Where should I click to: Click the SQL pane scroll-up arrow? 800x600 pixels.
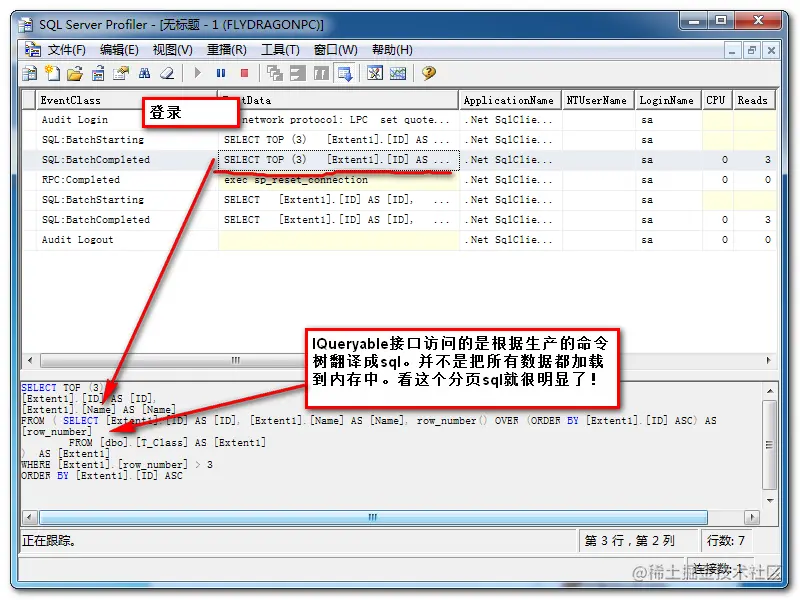[770, 391]
